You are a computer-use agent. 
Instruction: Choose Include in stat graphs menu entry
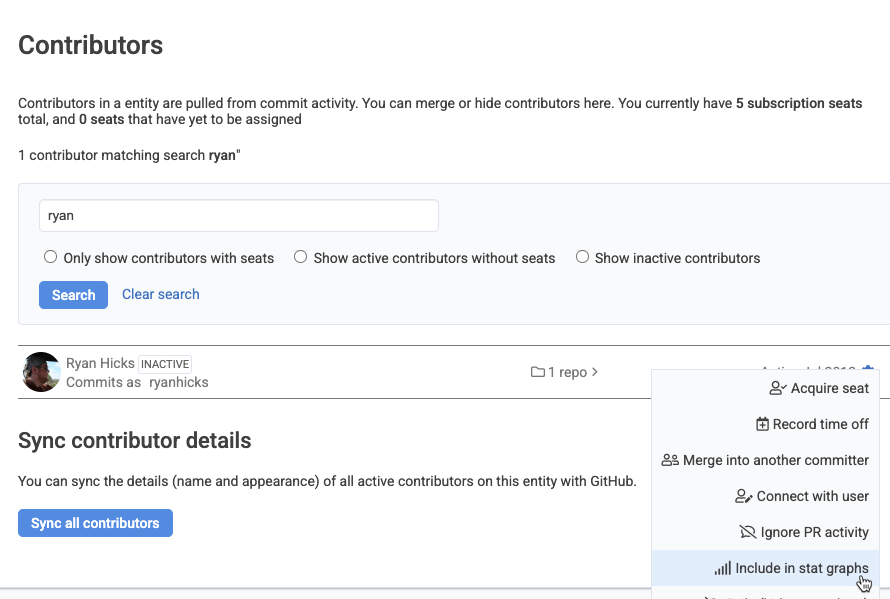pos(801,568)
